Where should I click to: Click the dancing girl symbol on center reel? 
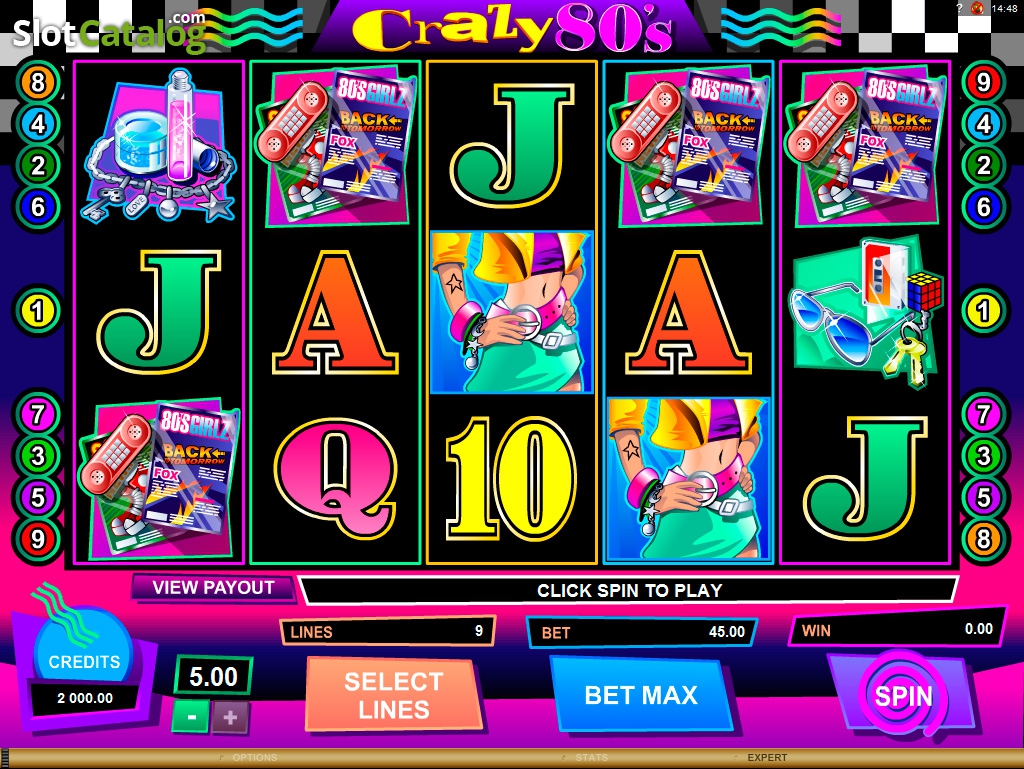[x=511, y=312]
